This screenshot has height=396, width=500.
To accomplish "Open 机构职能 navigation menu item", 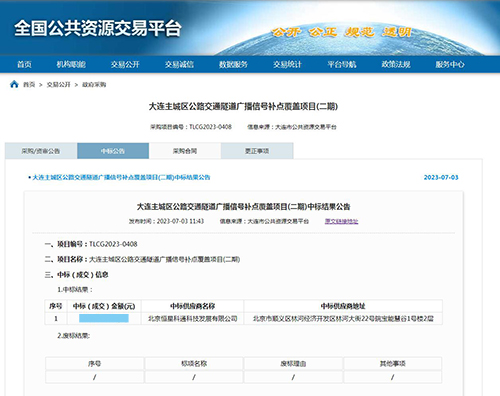I will pos(71,64).
